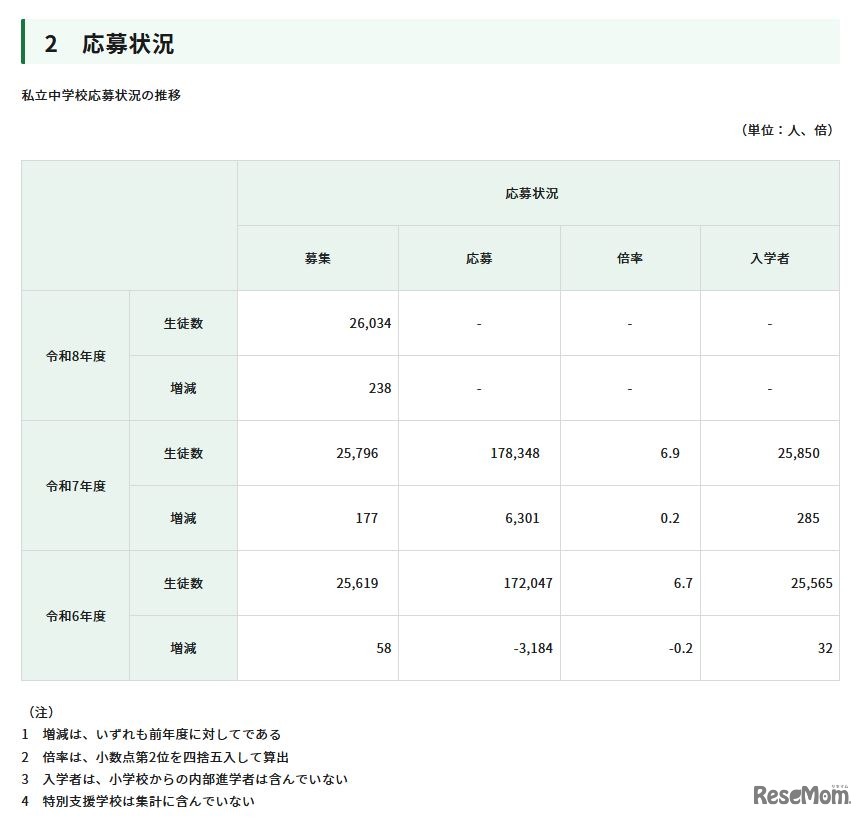Select the 募集 column header
This screenshot has width=864, height=818.
tap(316, 257)
